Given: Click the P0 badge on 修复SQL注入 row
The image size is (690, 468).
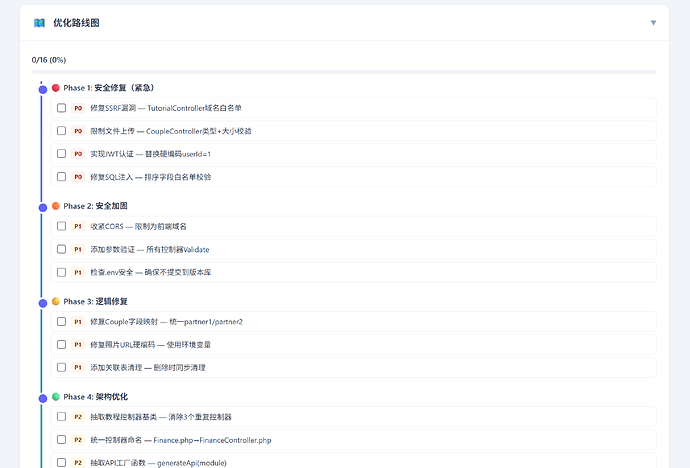Looking at the screenshot, I should pyautogui.click(x=78, y=177).
